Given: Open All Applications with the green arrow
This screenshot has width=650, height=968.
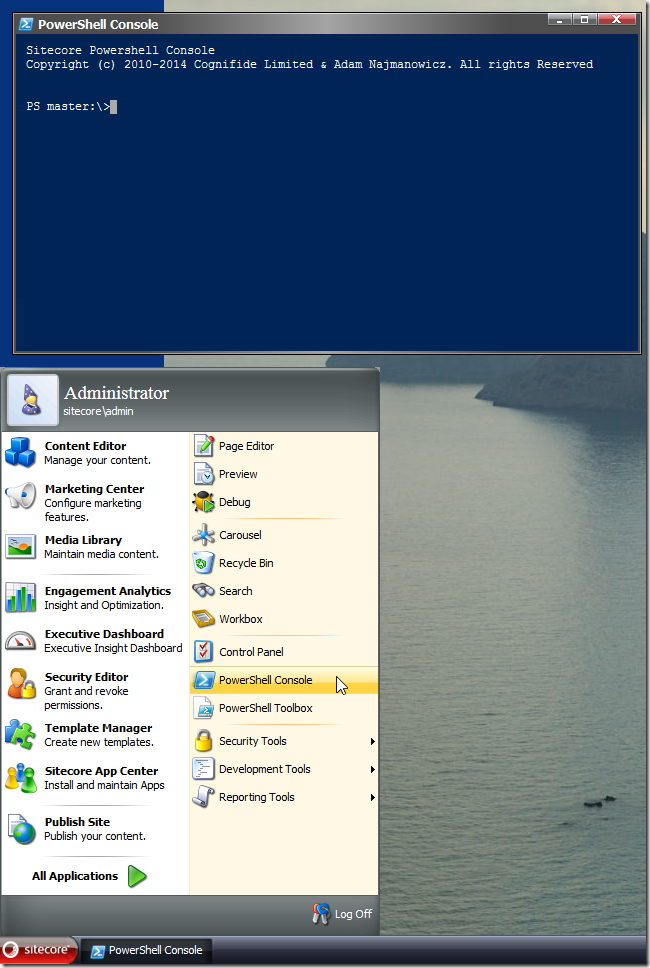Looking at the screenshot, I should (137, 877).
